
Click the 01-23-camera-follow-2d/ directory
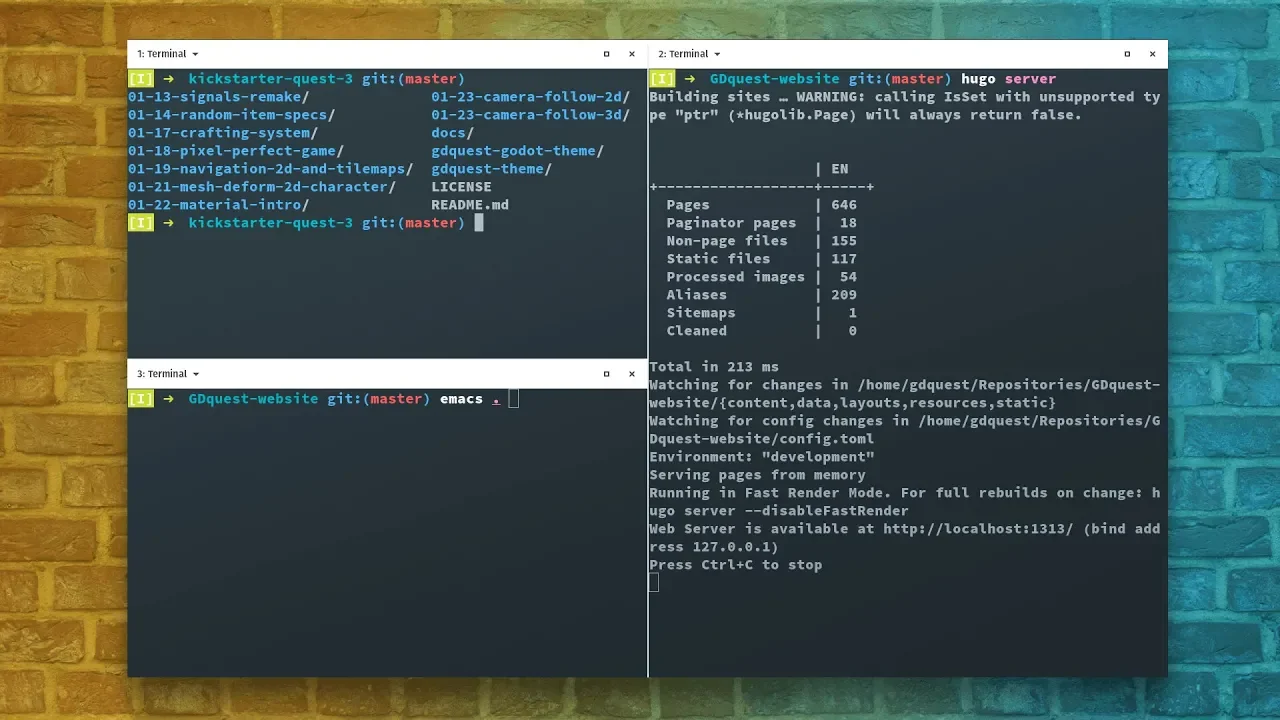[x=530, y=97]
